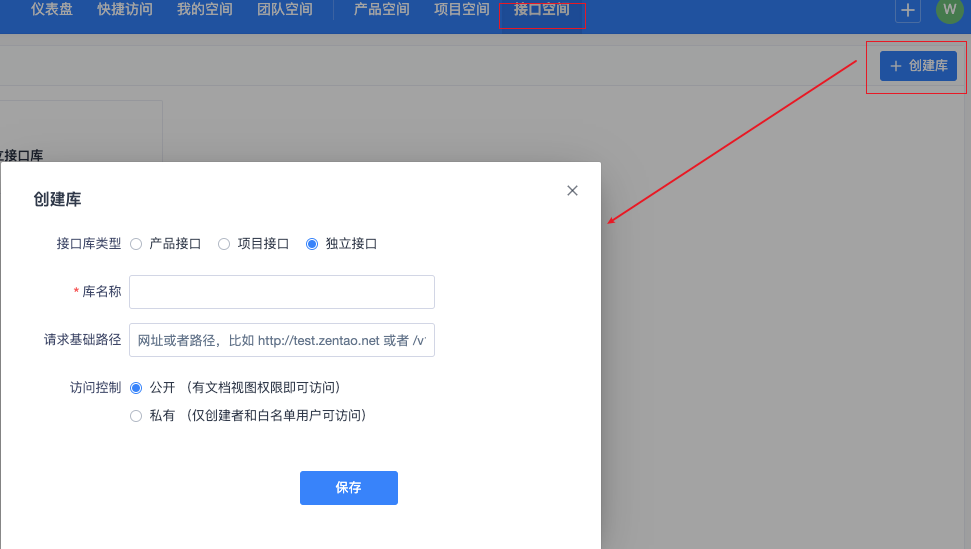The width and height of the screenshot is (971, 549).
Task: Select the 产品接口 radio option
Action: pyautogui.click(x=136, y=244)
